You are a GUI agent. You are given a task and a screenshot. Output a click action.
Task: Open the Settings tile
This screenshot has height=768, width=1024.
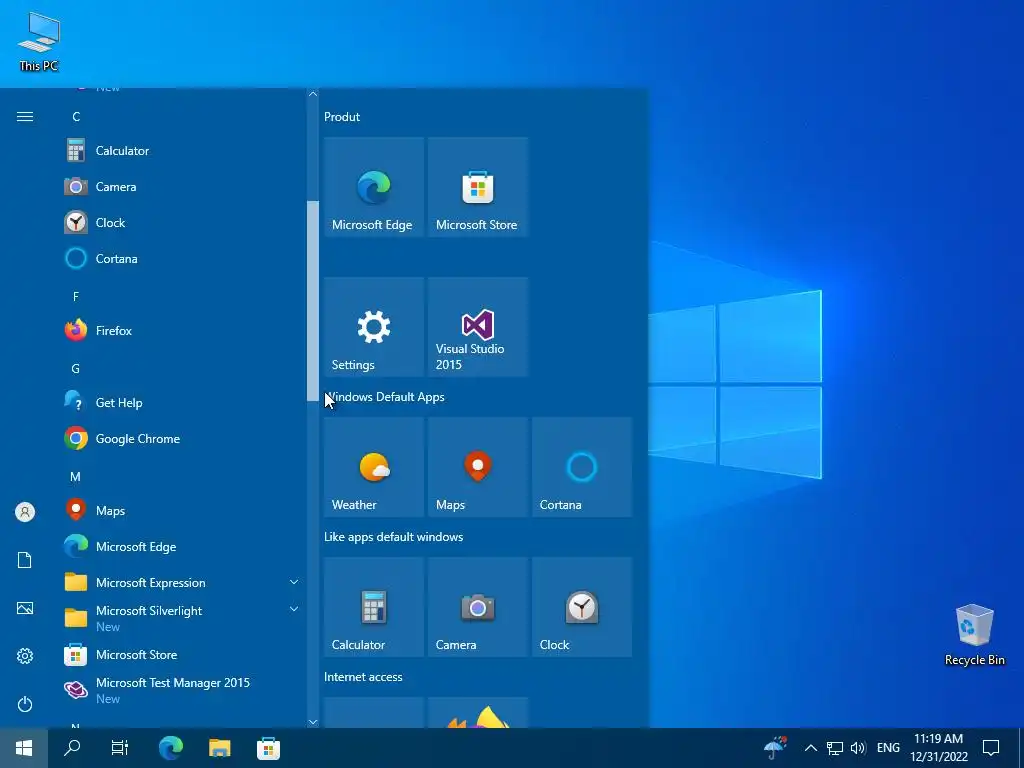tap(374, 327)
